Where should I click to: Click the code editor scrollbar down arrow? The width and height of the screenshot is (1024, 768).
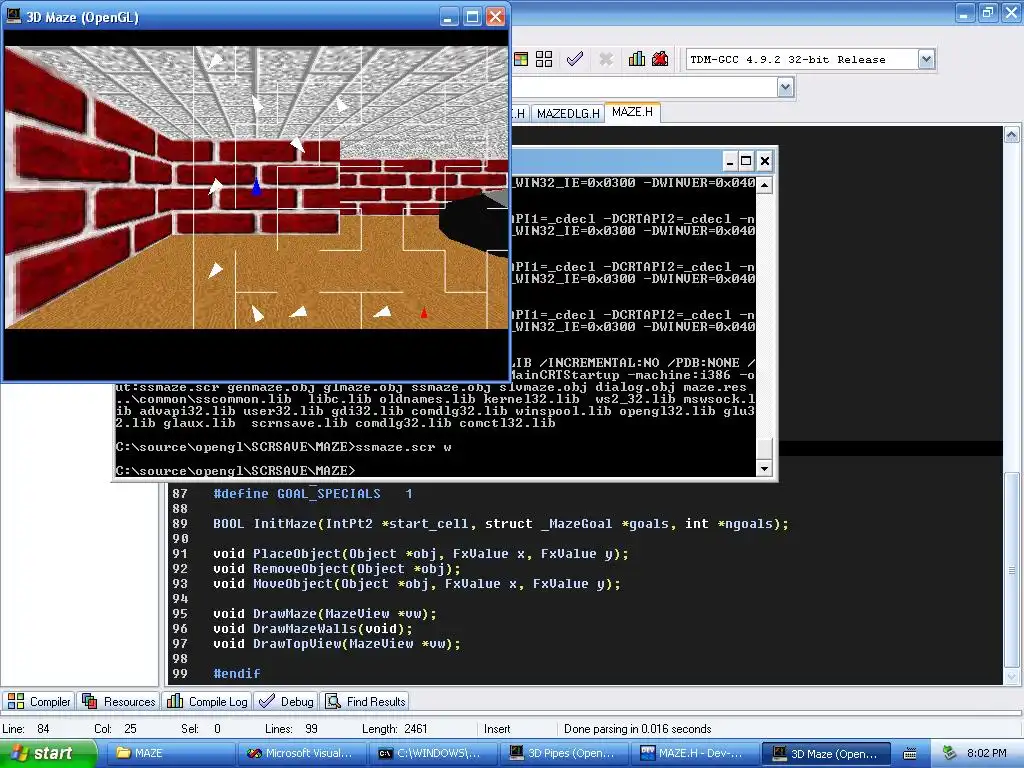point(1011,677)
